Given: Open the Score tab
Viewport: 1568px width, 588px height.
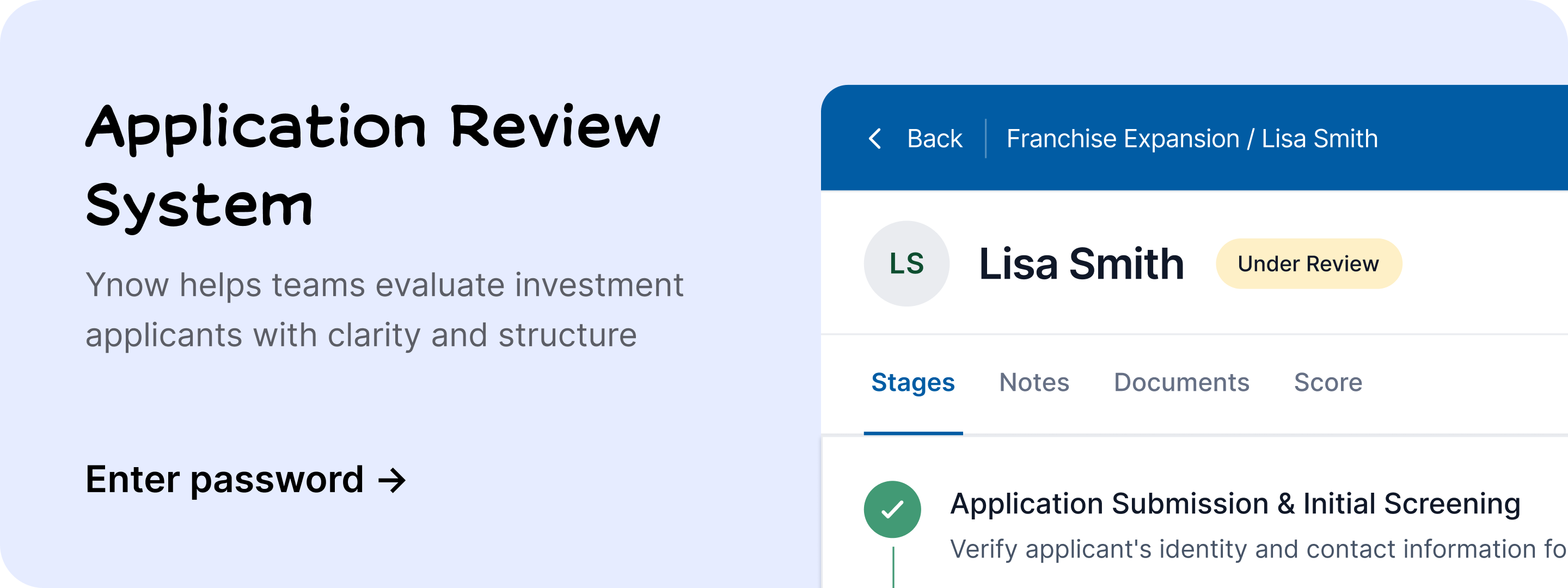Looking at the screenshot, I should (x=1327, y=383).
